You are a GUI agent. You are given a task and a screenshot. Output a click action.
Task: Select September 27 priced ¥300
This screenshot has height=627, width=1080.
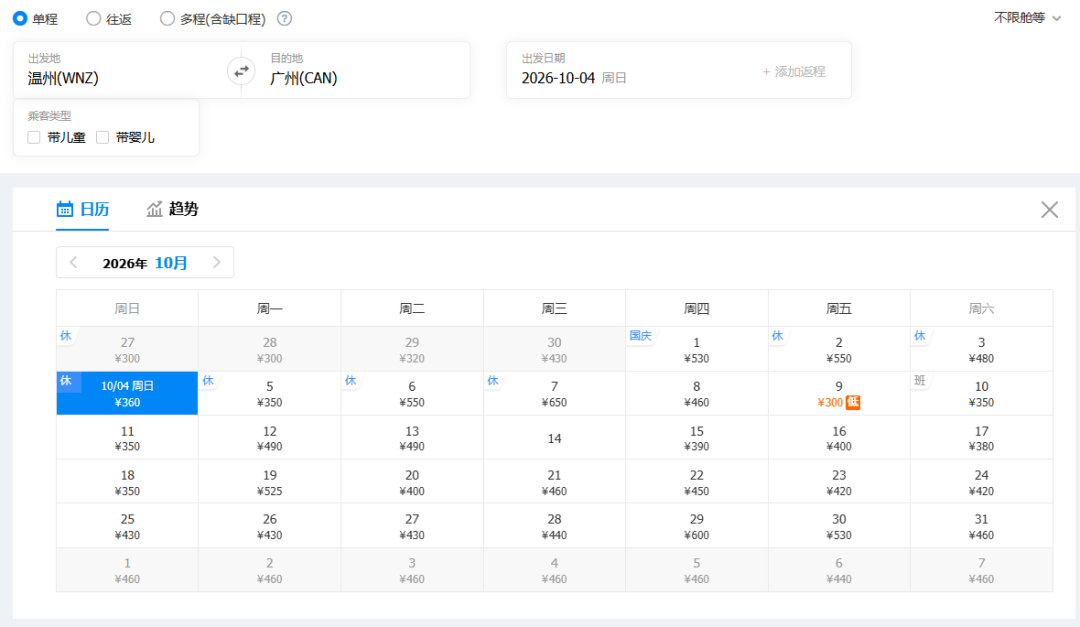(x=127, y=349)
